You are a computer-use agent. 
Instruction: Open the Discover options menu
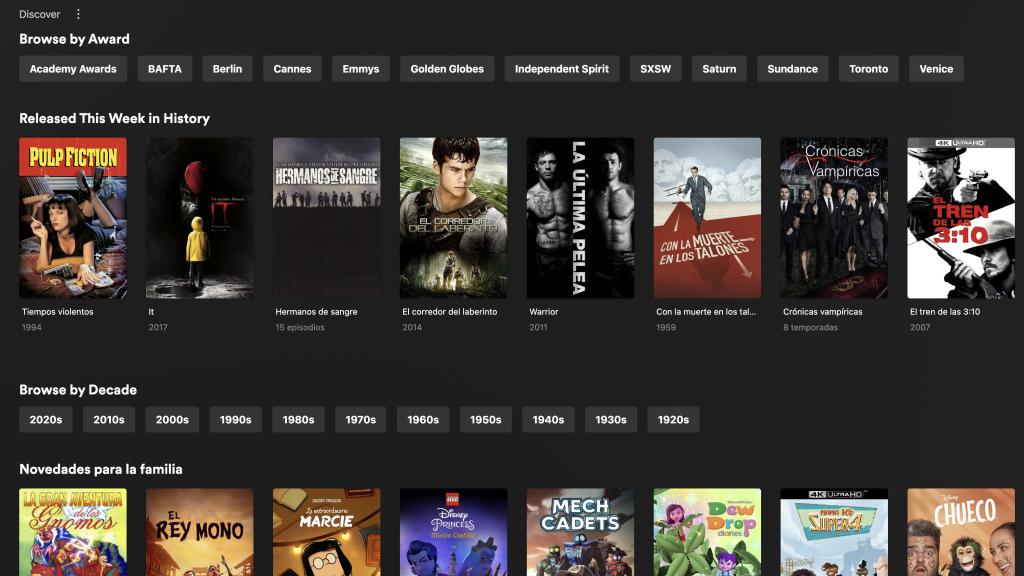[x=77, y=13]
